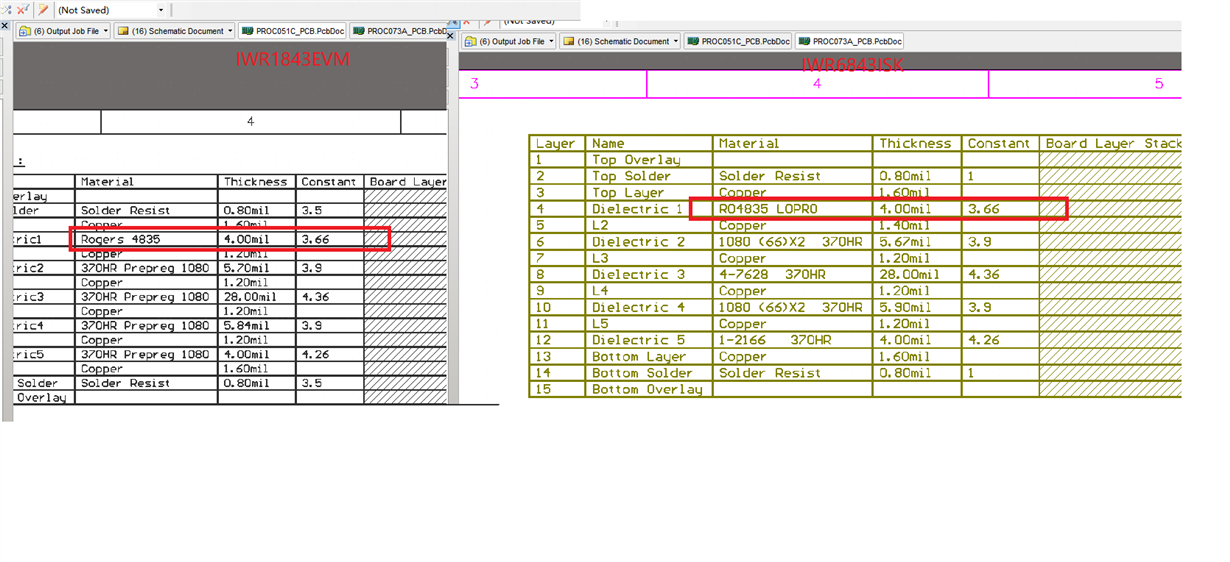This screenshot has height=562, width=1230.
Task: Switch to PROC051C_PCB.PcbDoc tab in right window
Action: click(x=739, y=42)
